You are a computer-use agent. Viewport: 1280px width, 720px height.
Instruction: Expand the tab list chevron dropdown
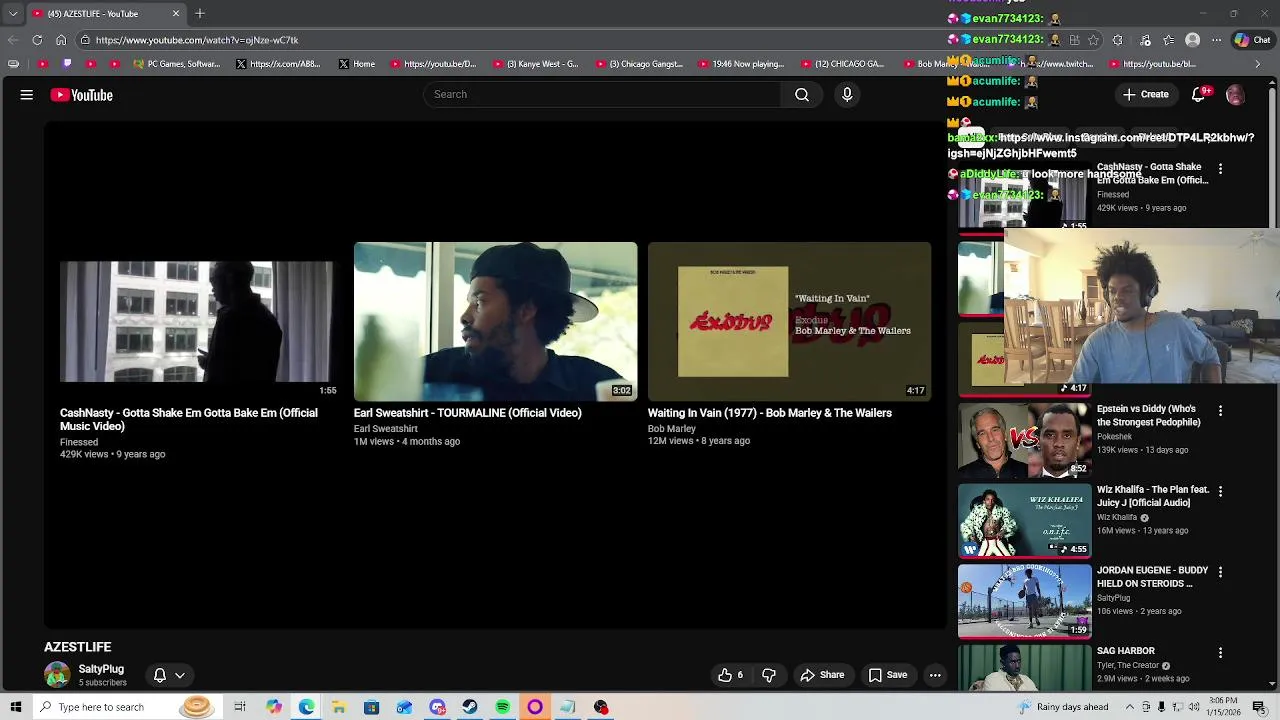point(13,13)
